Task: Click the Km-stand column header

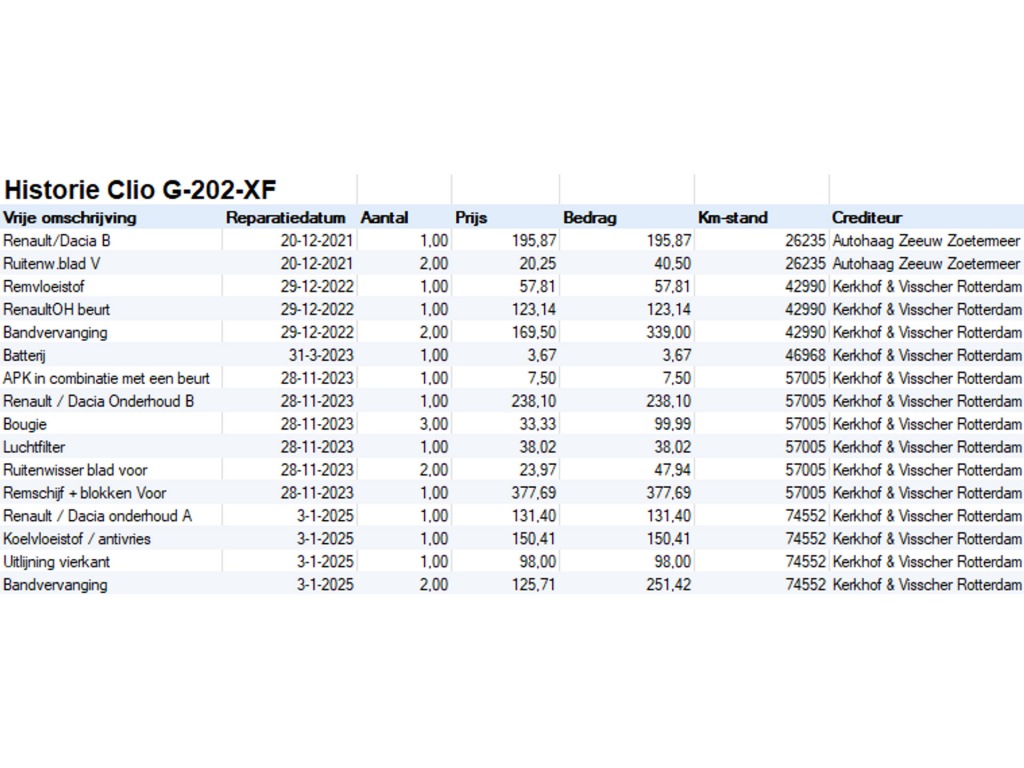Action: [x=734, y=218]
